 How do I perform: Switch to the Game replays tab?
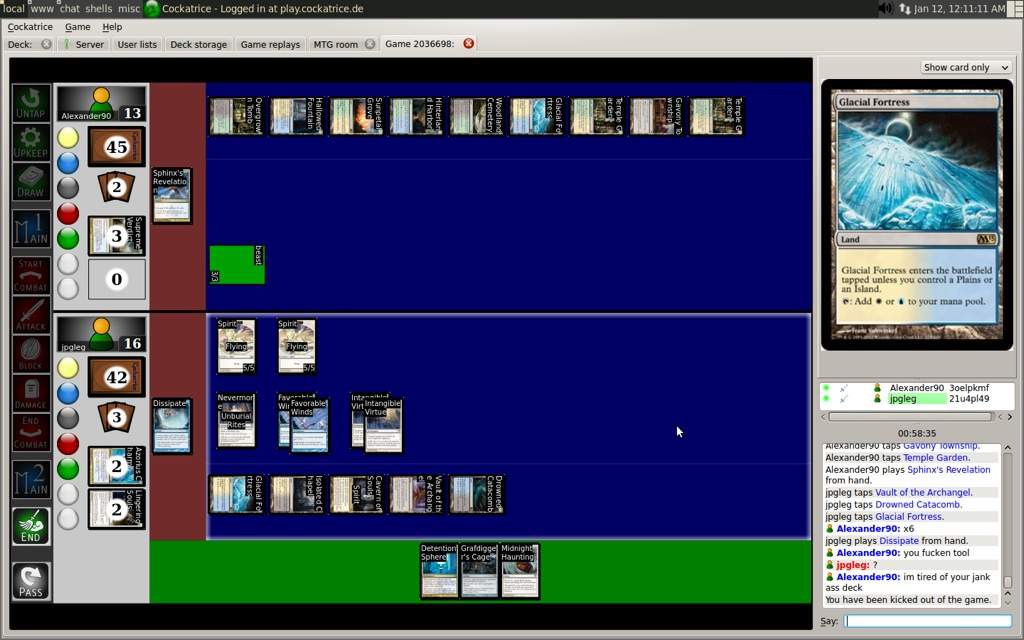tap(270, 44)
